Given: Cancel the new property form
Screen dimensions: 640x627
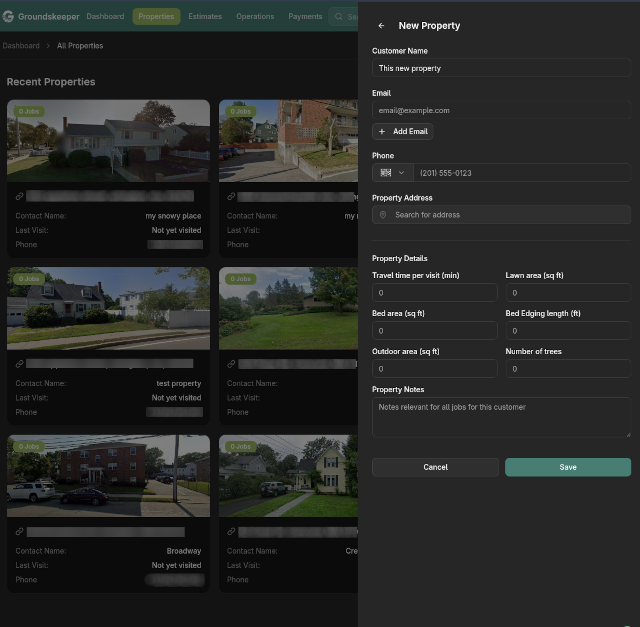Looking at the screenshot, I should tap(435, 467).
